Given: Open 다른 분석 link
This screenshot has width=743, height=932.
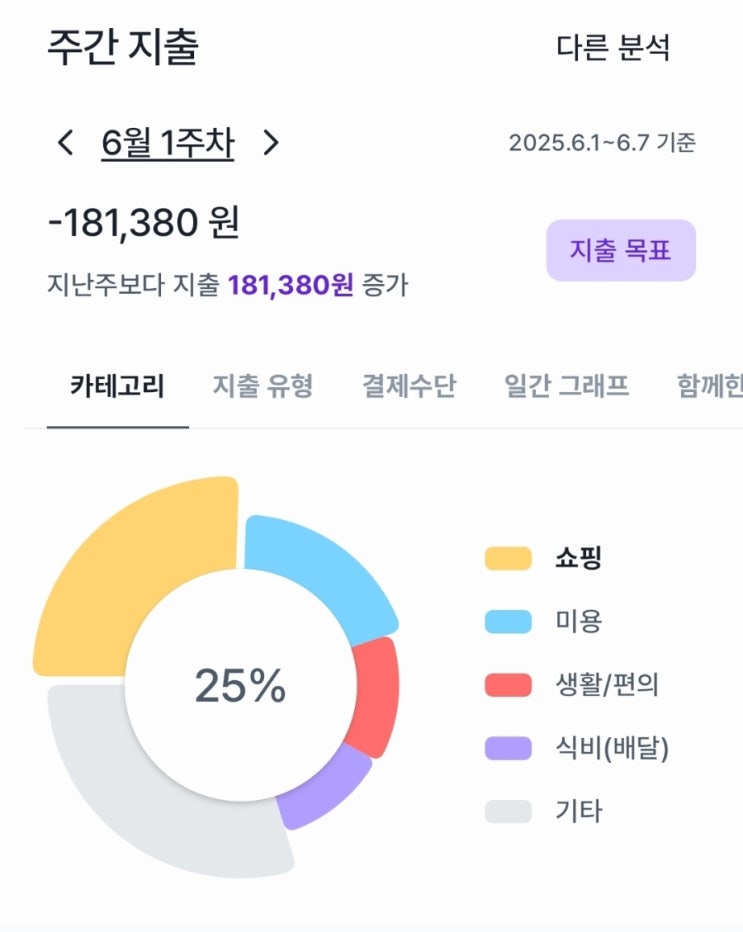Looking at the screenshot, I should pos(612,48).
